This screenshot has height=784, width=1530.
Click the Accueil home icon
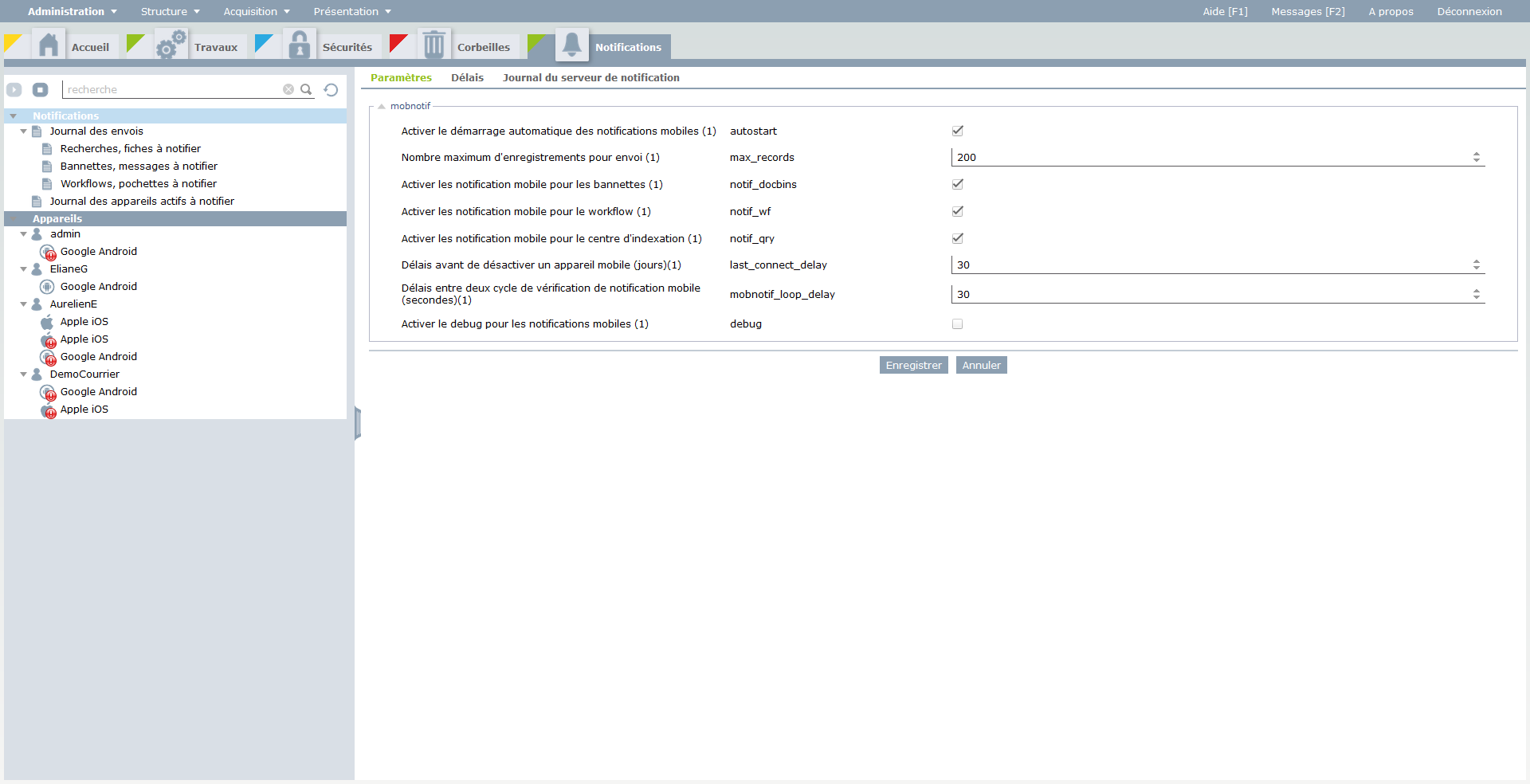(49, 45)
